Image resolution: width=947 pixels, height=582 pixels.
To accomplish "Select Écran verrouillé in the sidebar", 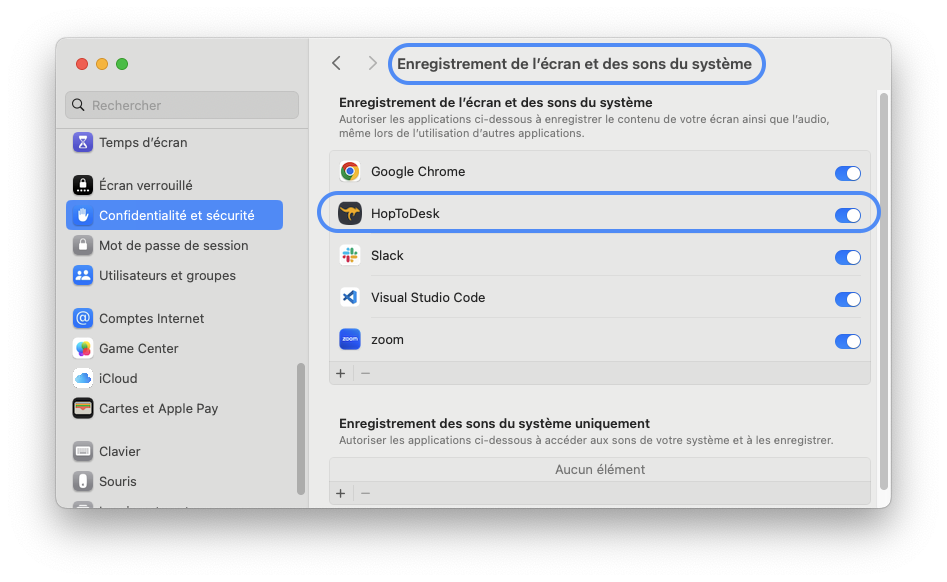I will pos(145,186).
